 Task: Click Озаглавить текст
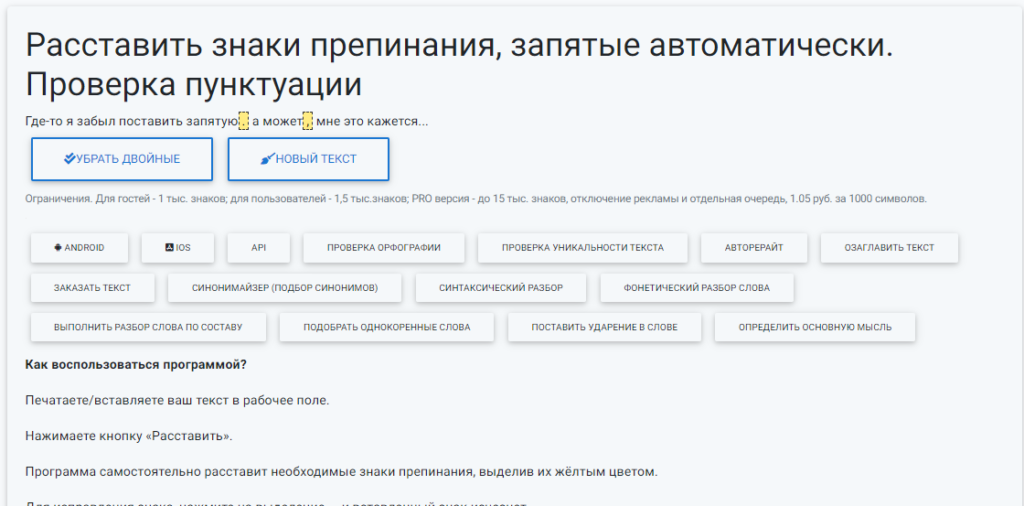click(x=889, y=247)
